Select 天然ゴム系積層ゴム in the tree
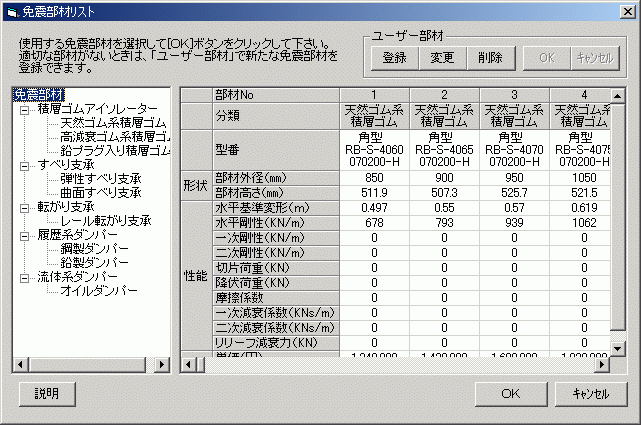Screen dimensions: 641x425 113,123
